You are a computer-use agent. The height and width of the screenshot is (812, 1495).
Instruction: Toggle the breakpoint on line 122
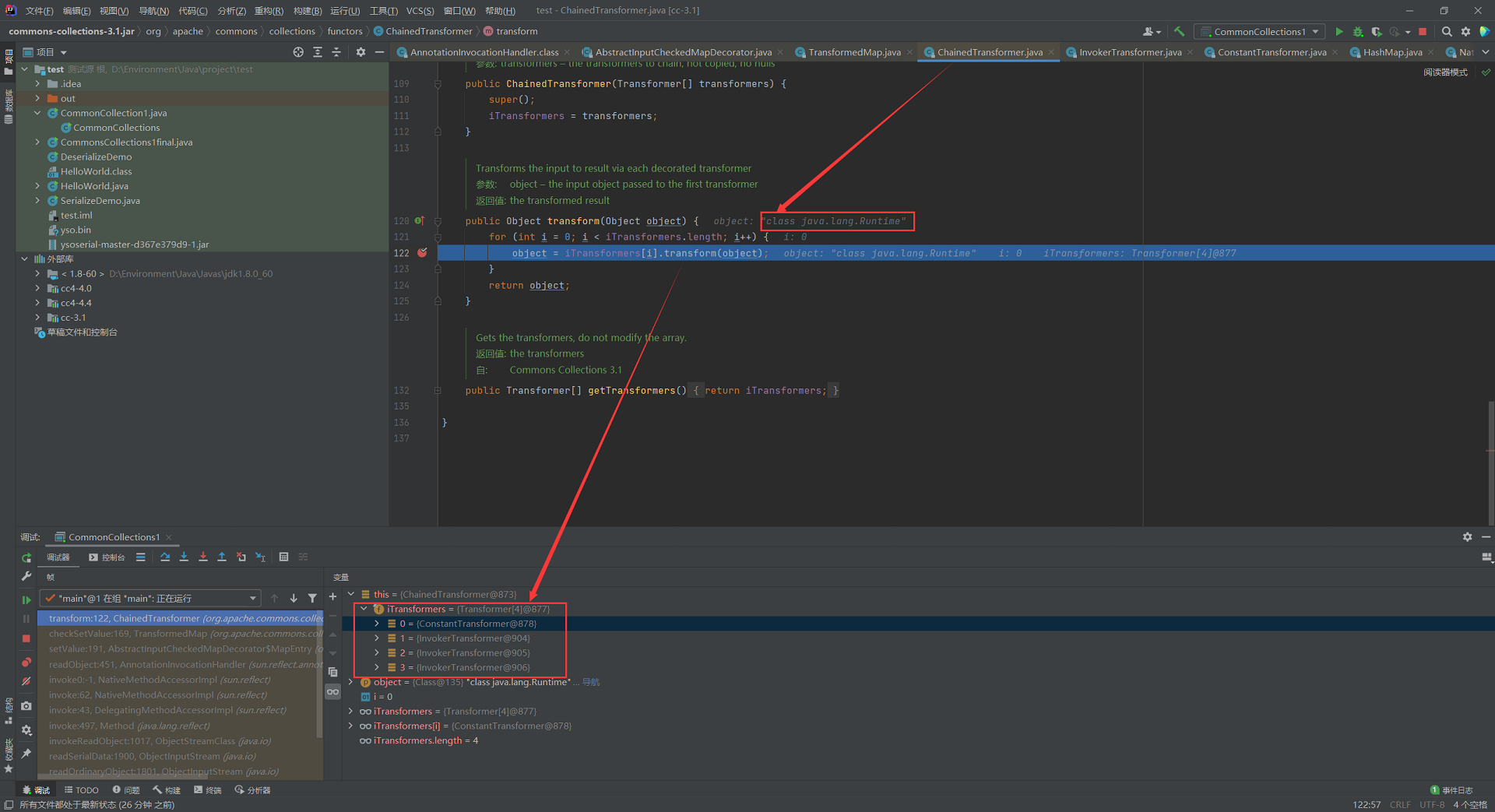(x=422, y=253)
